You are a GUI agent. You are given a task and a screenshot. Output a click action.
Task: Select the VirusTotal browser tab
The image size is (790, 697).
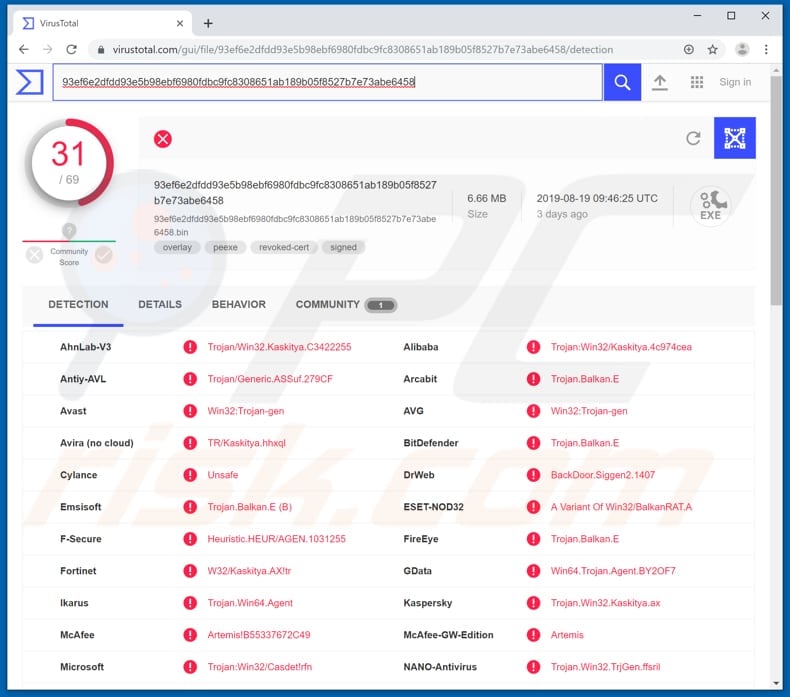(103, 23)
